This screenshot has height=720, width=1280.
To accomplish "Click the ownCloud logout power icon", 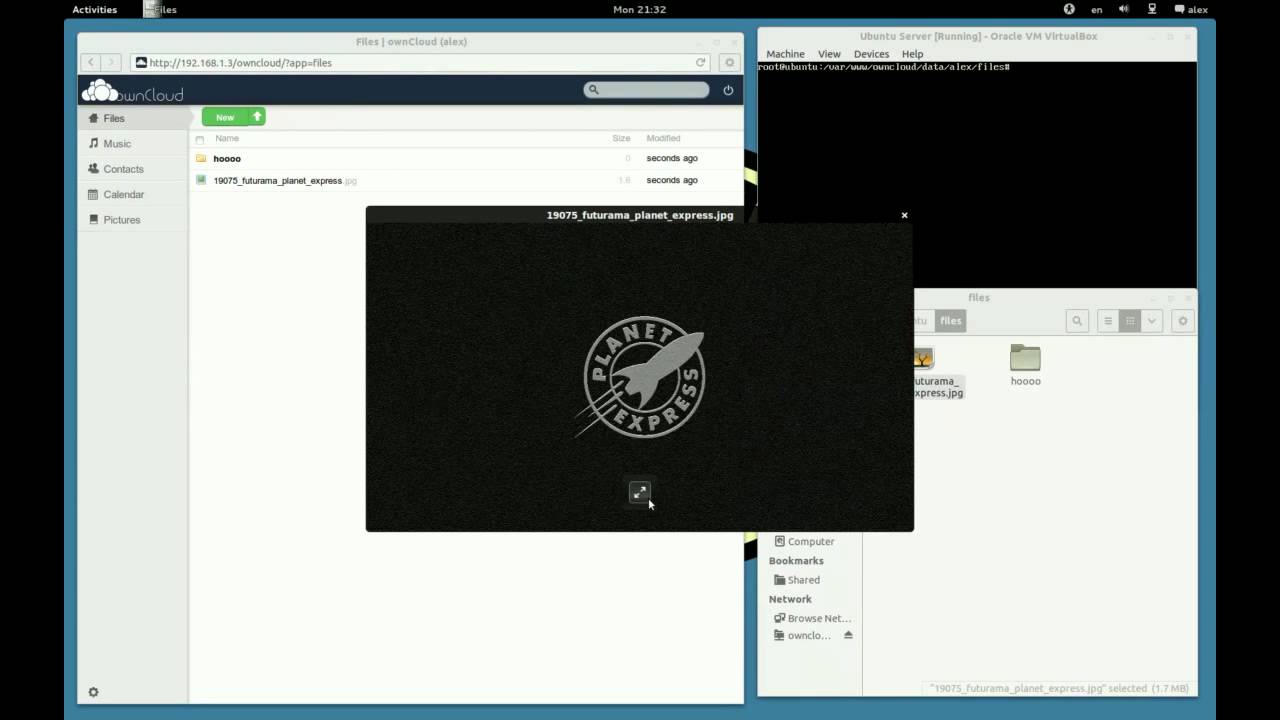I will point(728,90).
